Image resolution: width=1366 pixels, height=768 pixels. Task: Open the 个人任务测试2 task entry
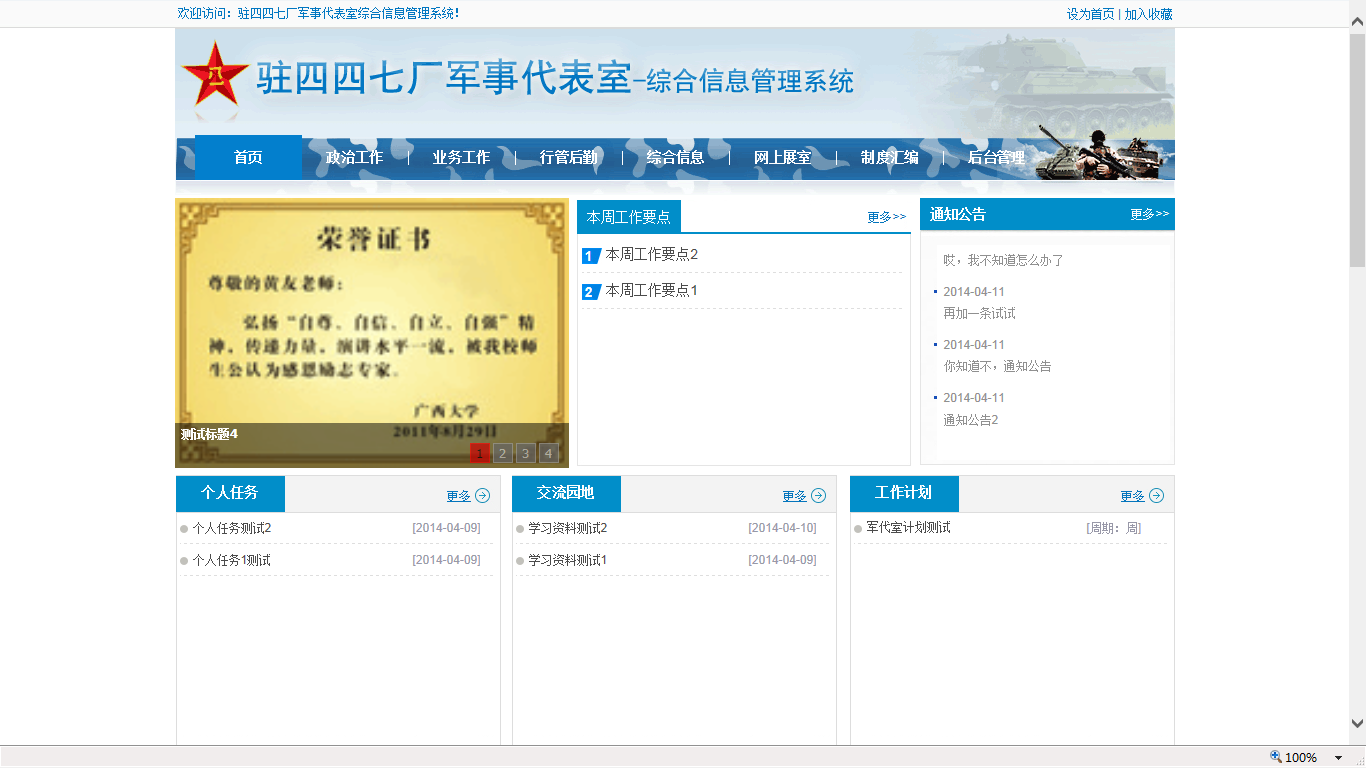pos(232,528)
